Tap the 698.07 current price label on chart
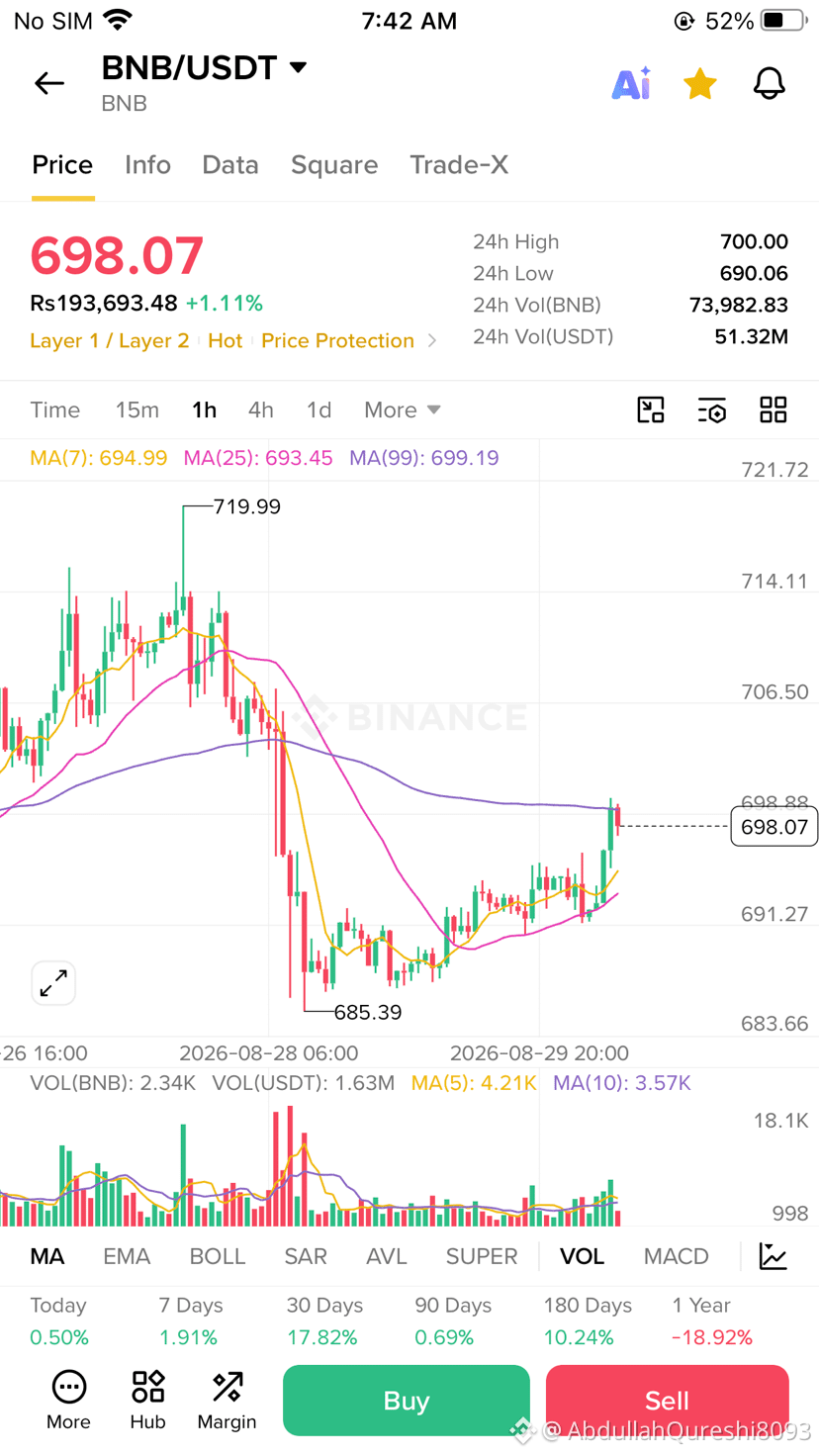 (x=774, y=827)
